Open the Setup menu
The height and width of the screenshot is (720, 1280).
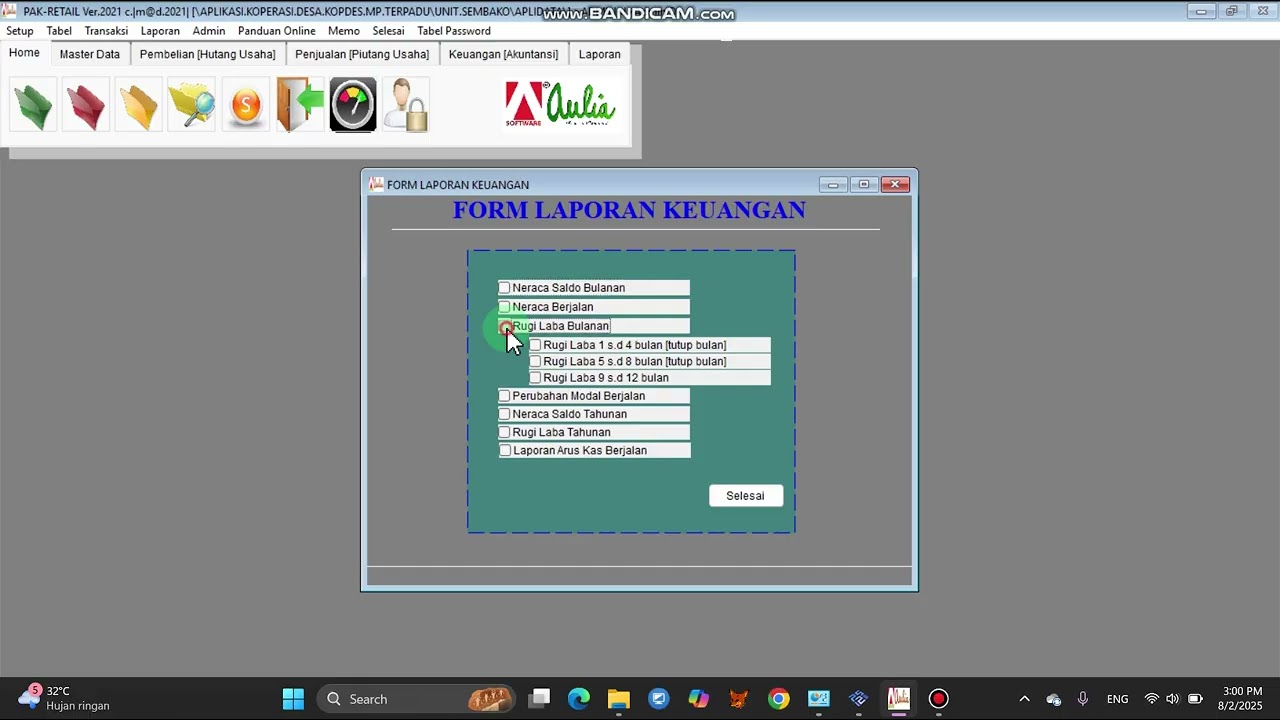pos(20,31)
